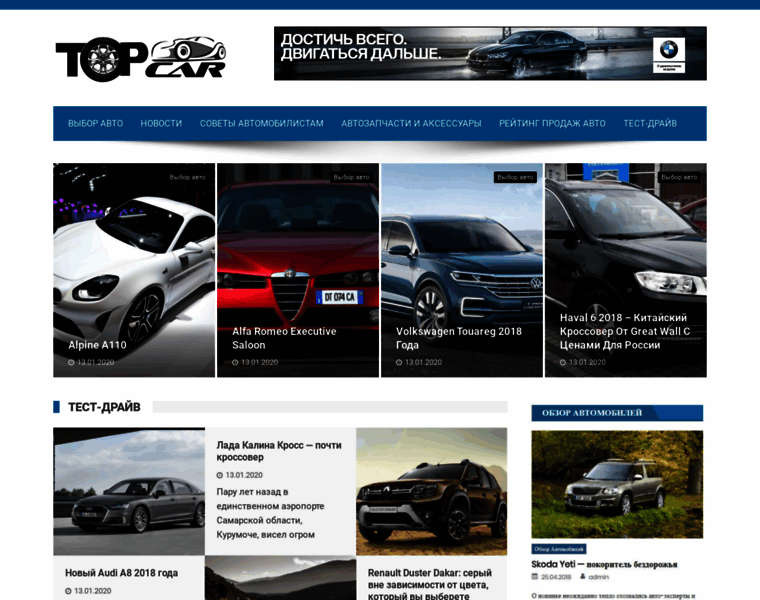Screen dimensions: 760x600
Task: Click calendar icon beside 25.04.2018
Action: pos(535,577)
